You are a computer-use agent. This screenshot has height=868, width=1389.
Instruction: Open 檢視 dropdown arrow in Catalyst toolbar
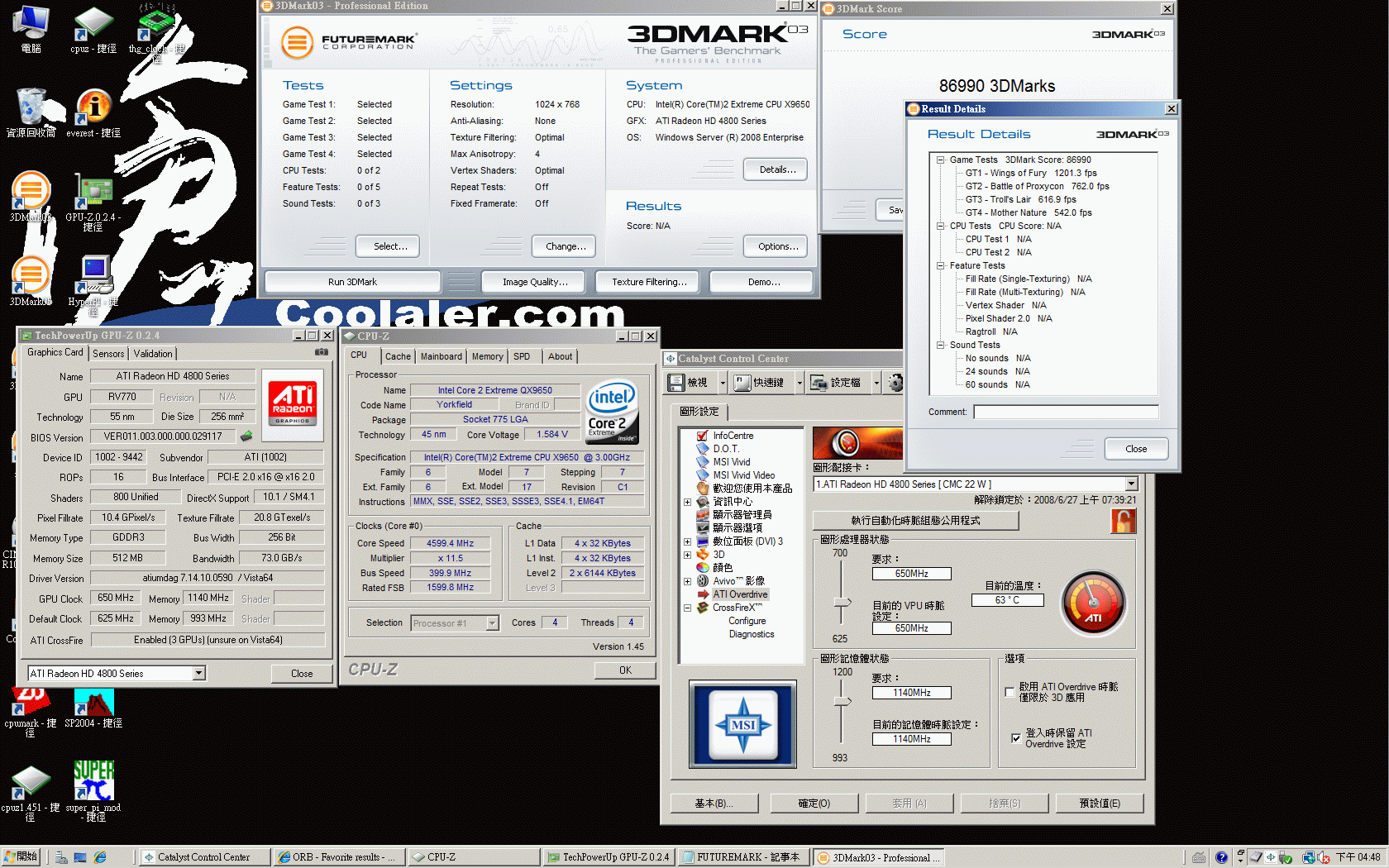[723, 383]
